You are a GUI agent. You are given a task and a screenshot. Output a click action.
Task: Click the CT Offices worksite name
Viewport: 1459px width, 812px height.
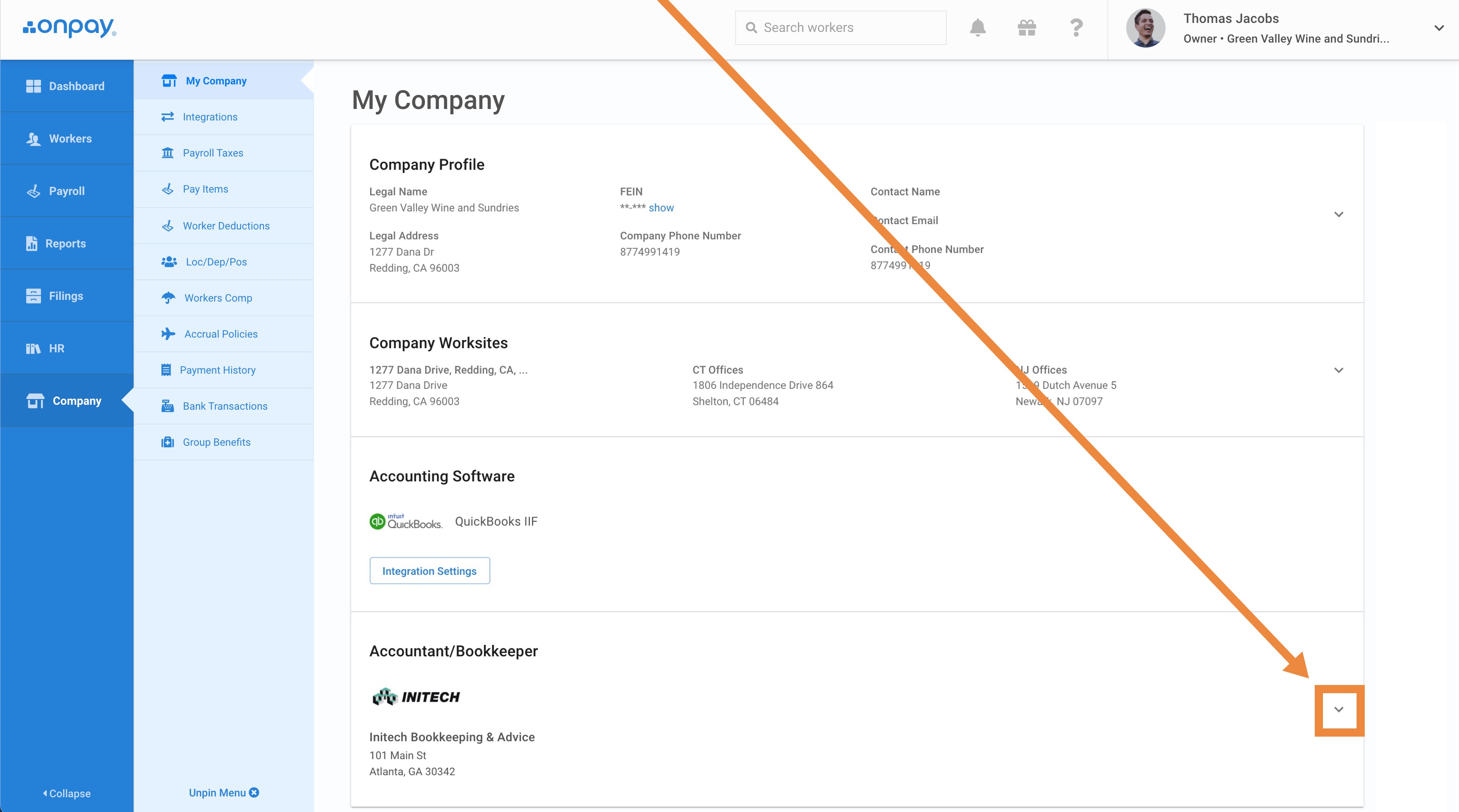point(718,370)
